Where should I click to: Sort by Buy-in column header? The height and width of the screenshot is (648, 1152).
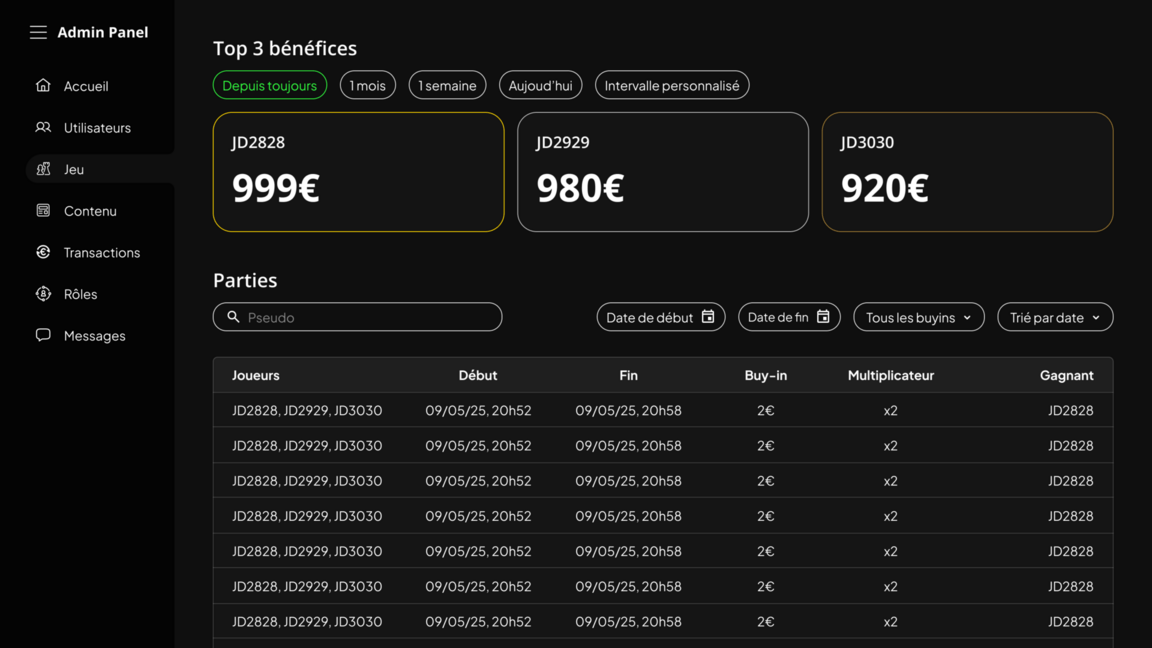click(766, 375)
